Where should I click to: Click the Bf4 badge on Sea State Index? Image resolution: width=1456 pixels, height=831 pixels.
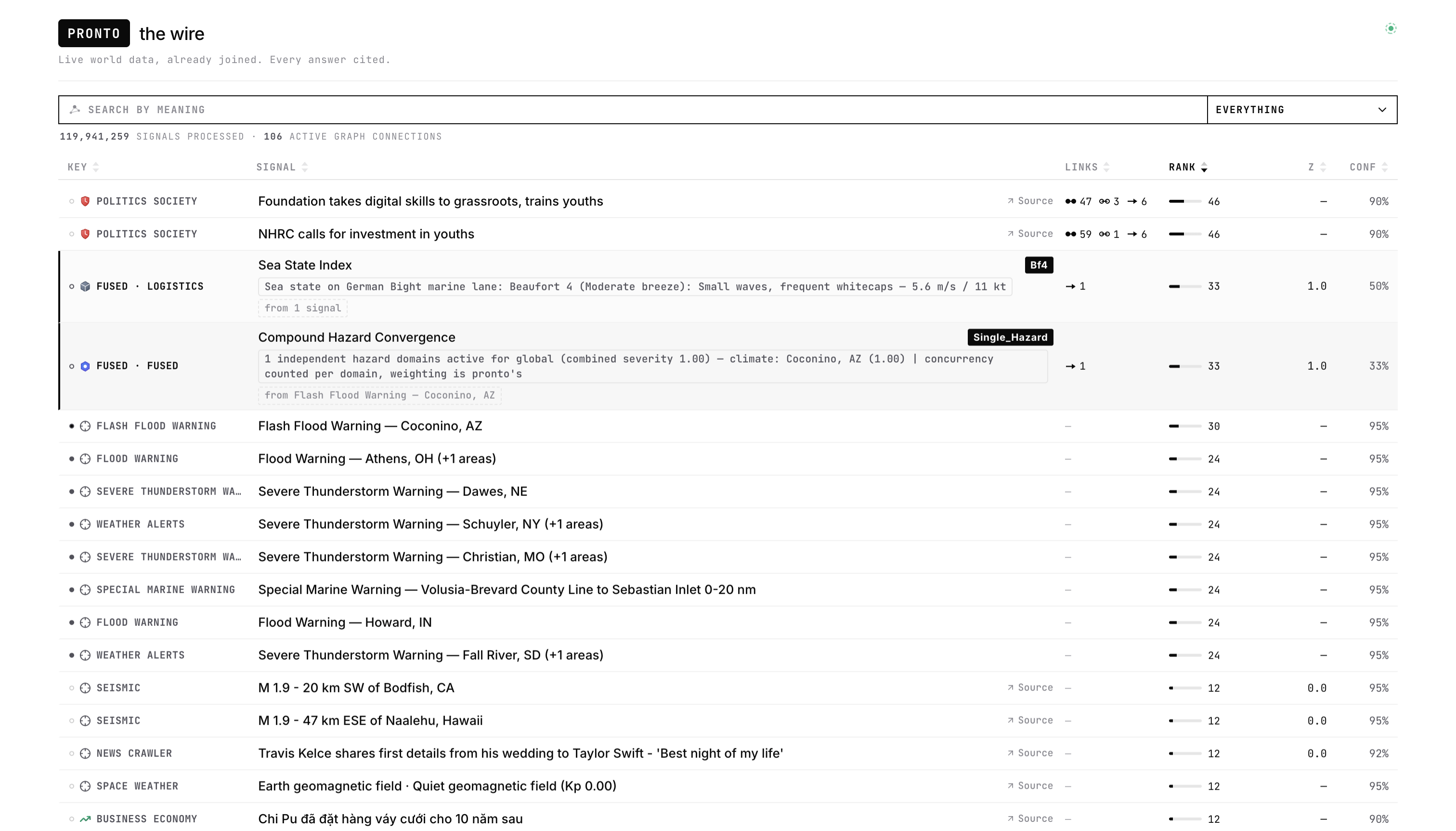[1039, 265]
